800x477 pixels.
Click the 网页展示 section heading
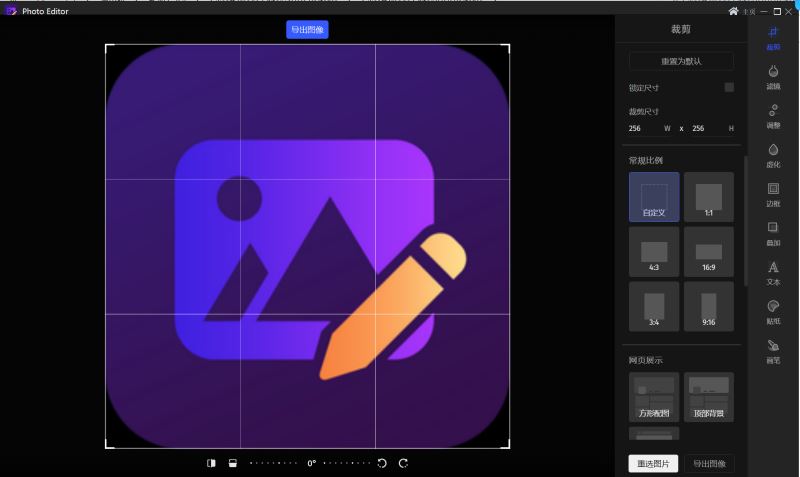pyautogui.click(x=645, y=360)
